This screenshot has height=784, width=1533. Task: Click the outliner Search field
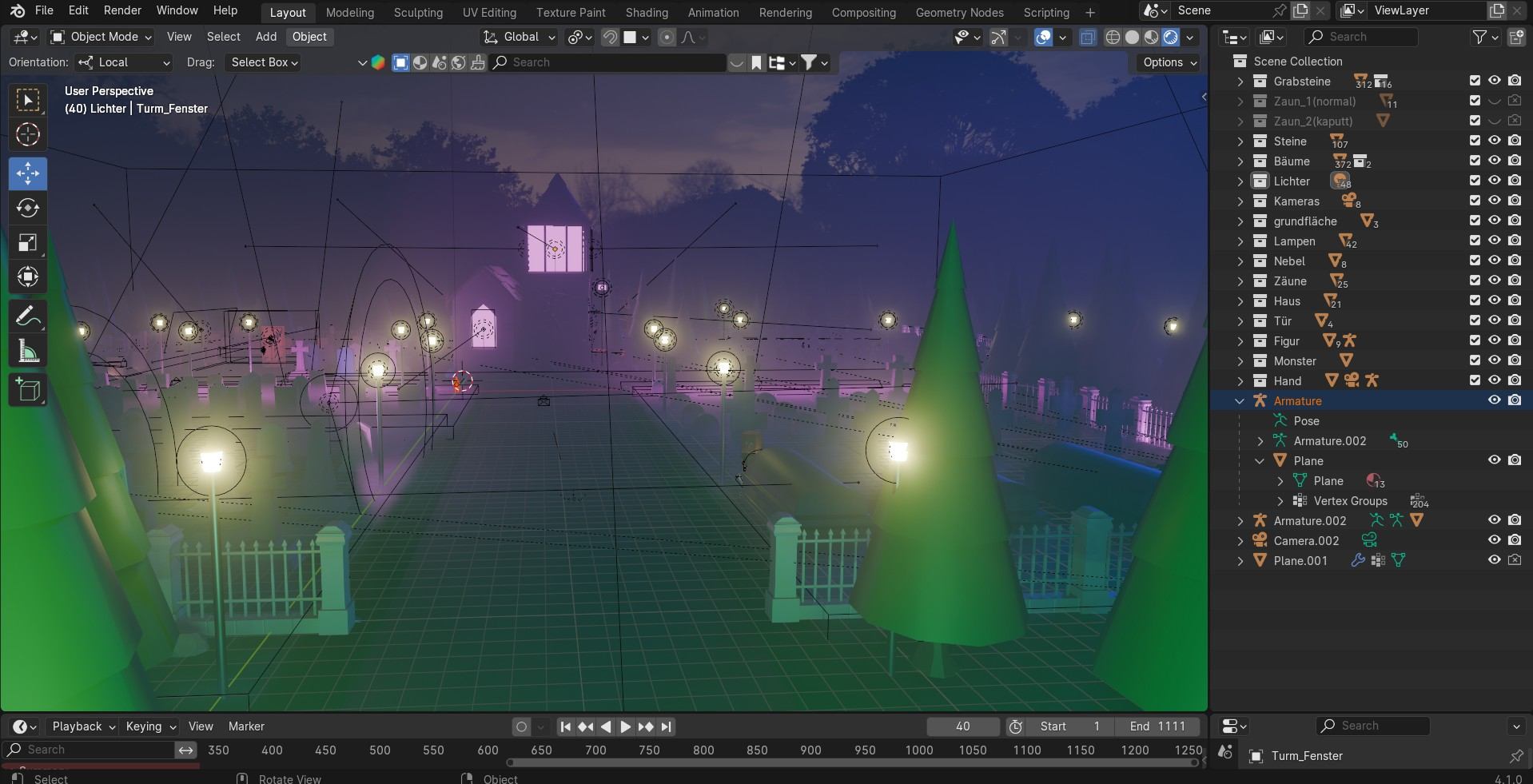coord(1360,37)
